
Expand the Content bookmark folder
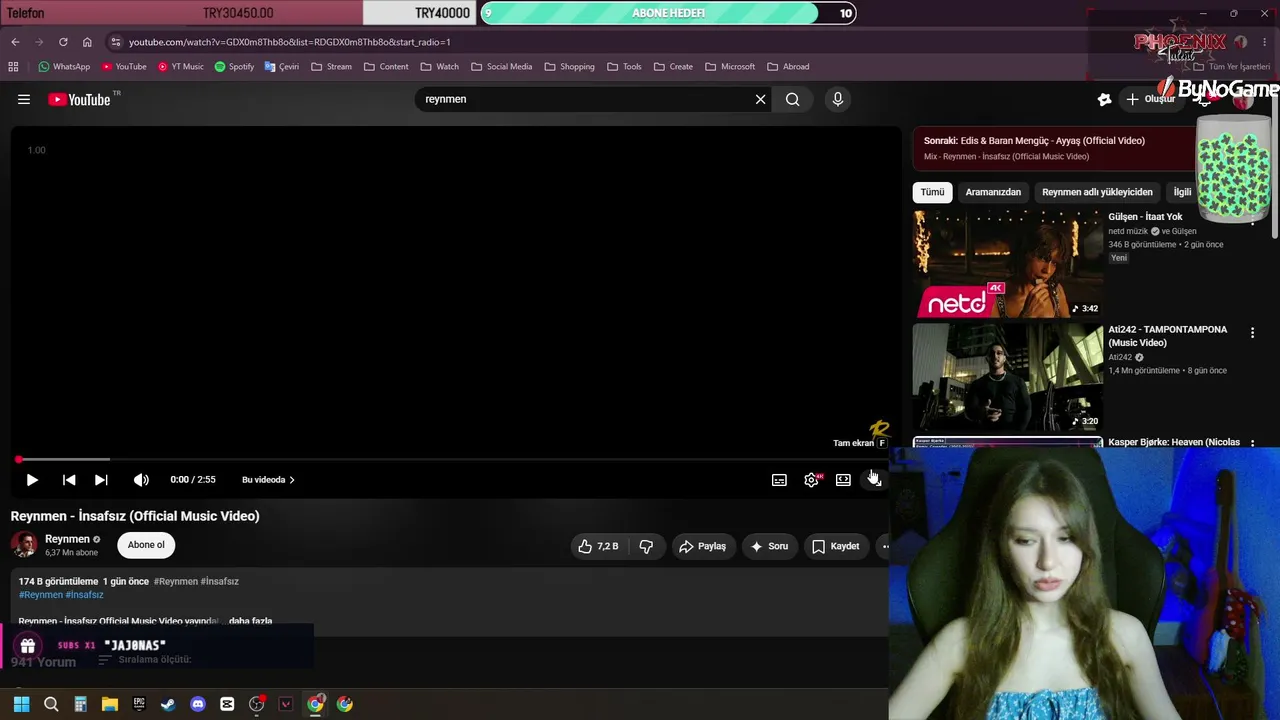(386, 67)
